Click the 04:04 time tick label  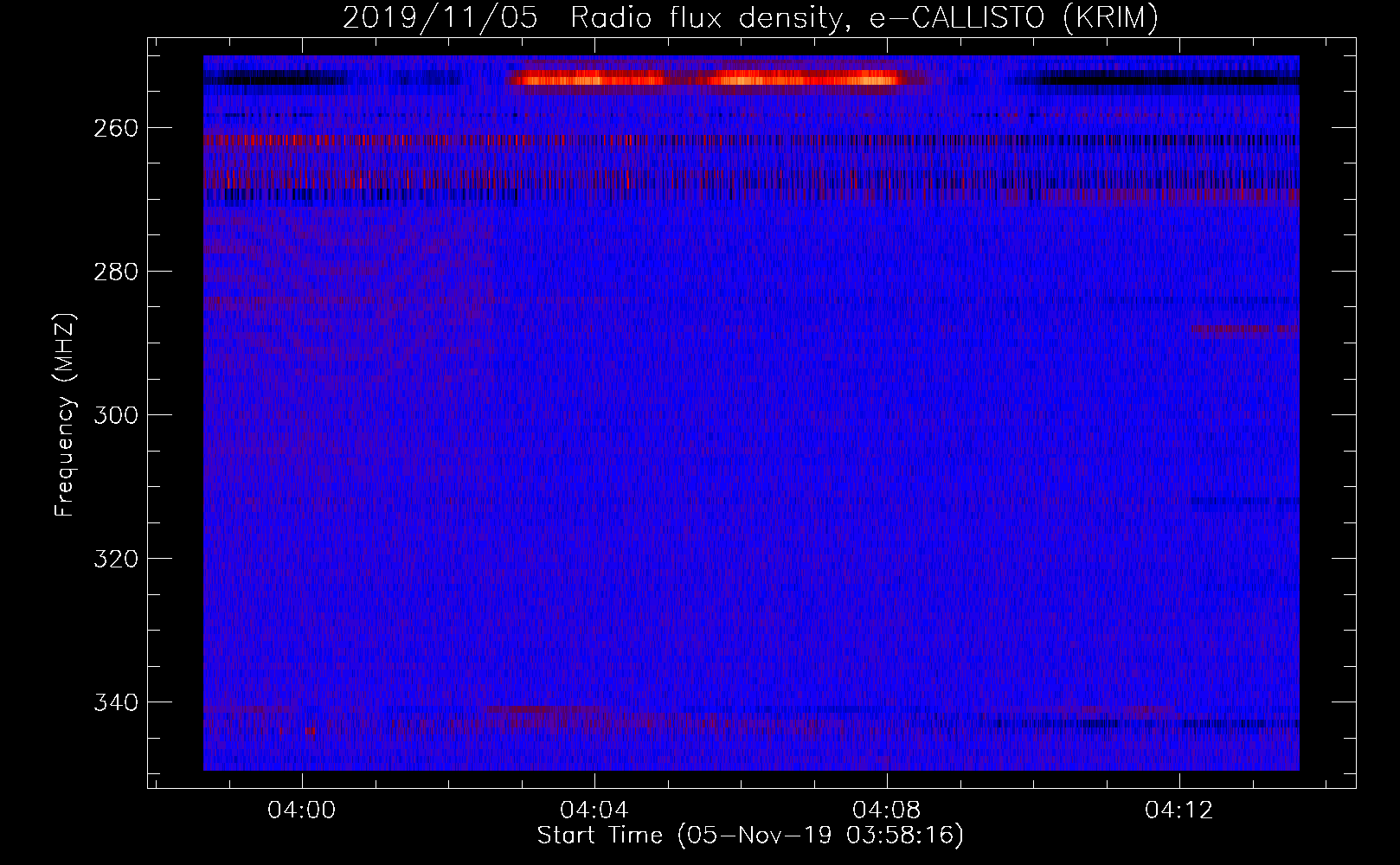coord(594,811)
